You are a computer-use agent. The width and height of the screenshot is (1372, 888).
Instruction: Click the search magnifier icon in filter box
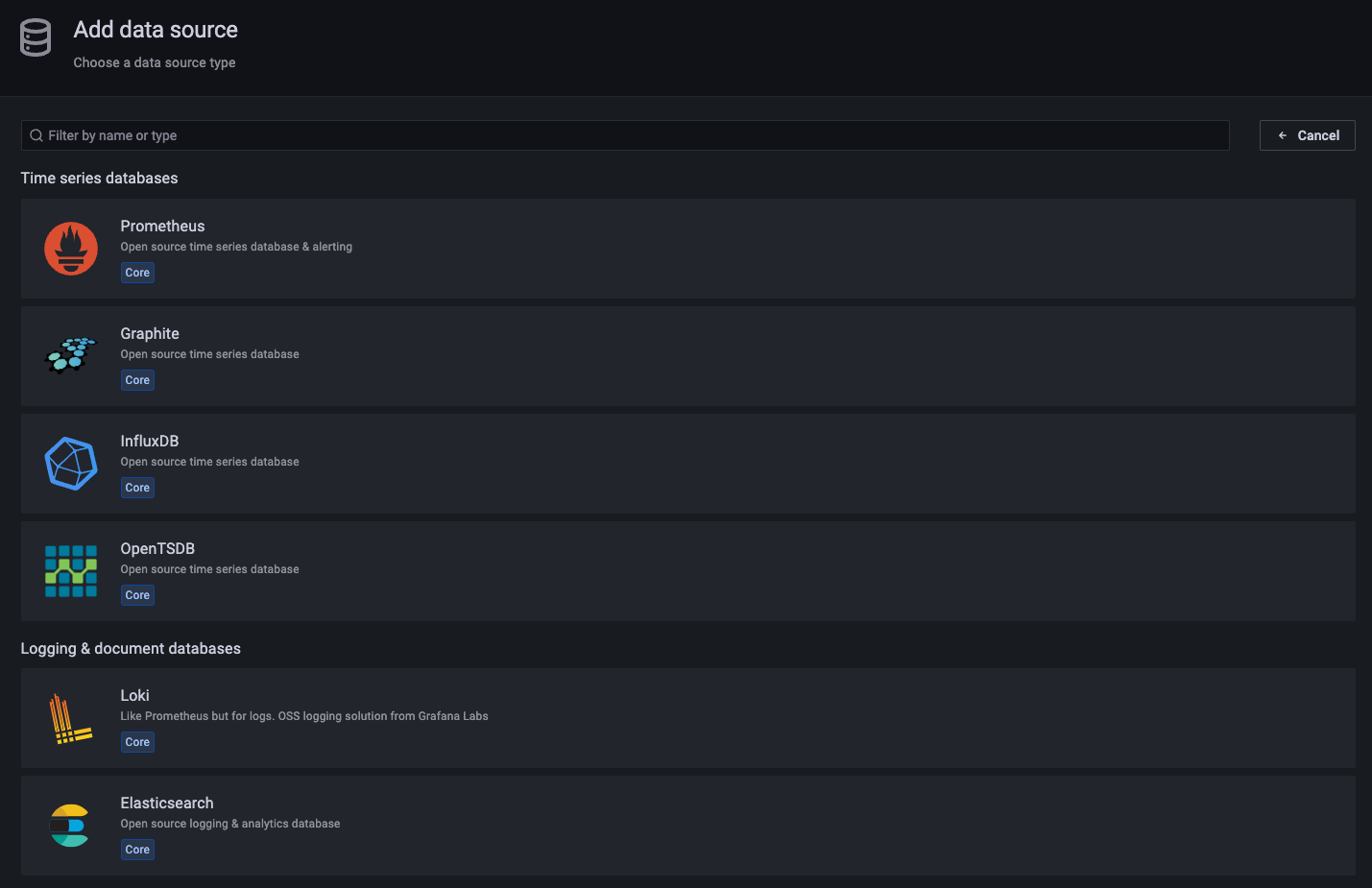36,135
